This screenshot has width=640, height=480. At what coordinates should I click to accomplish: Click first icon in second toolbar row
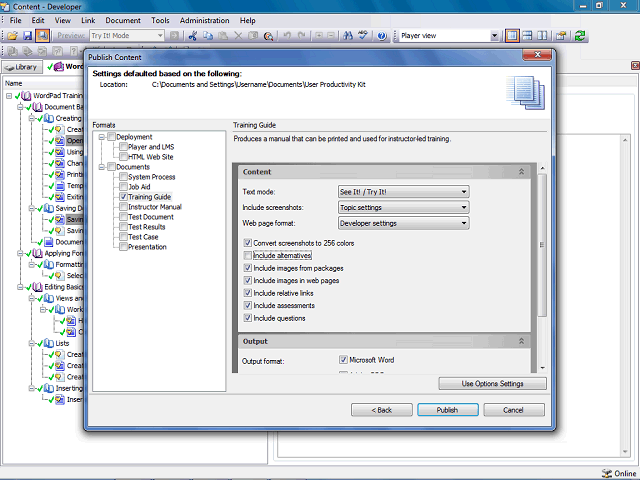point(13,51)
